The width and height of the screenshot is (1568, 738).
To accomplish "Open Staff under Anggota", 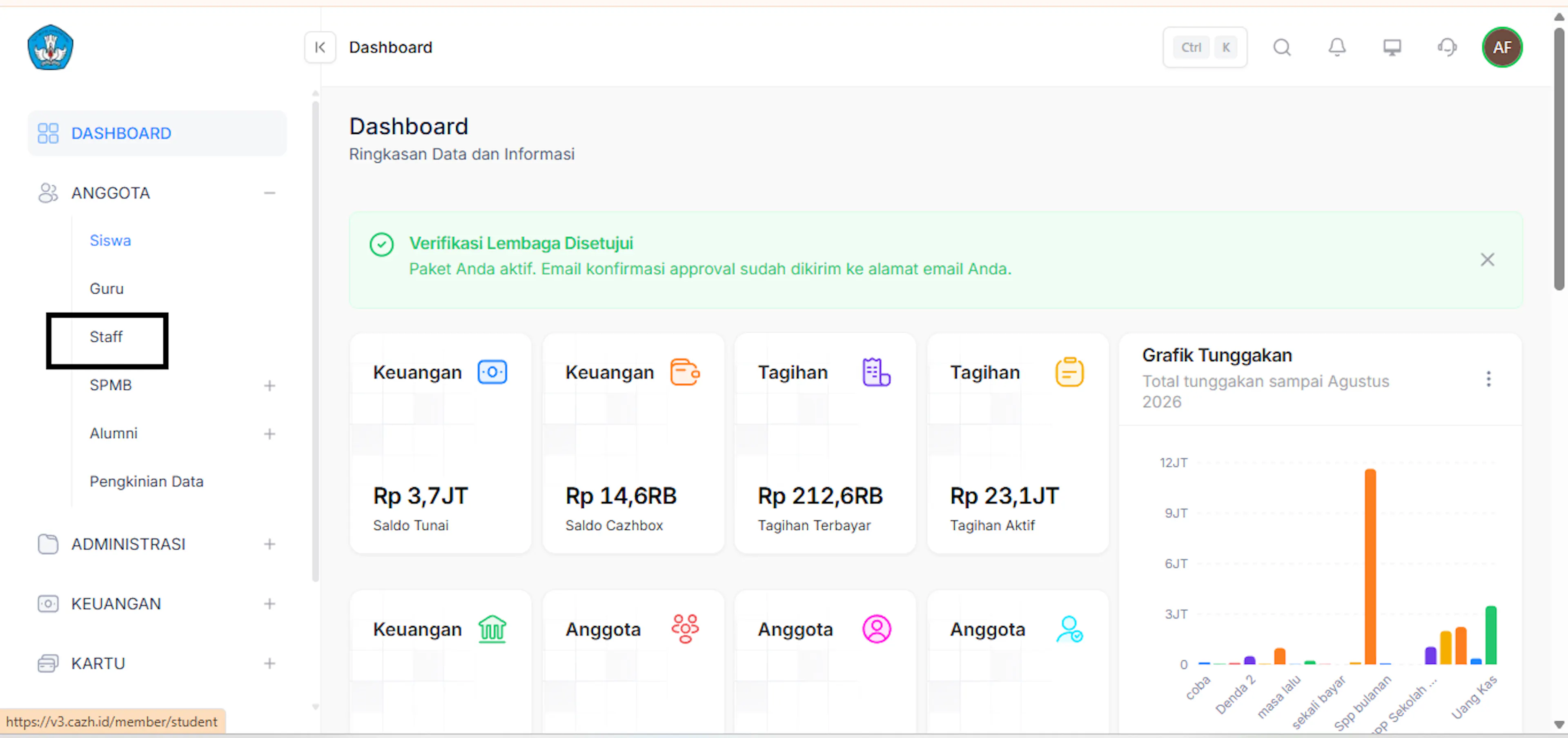I will [106, 336].
